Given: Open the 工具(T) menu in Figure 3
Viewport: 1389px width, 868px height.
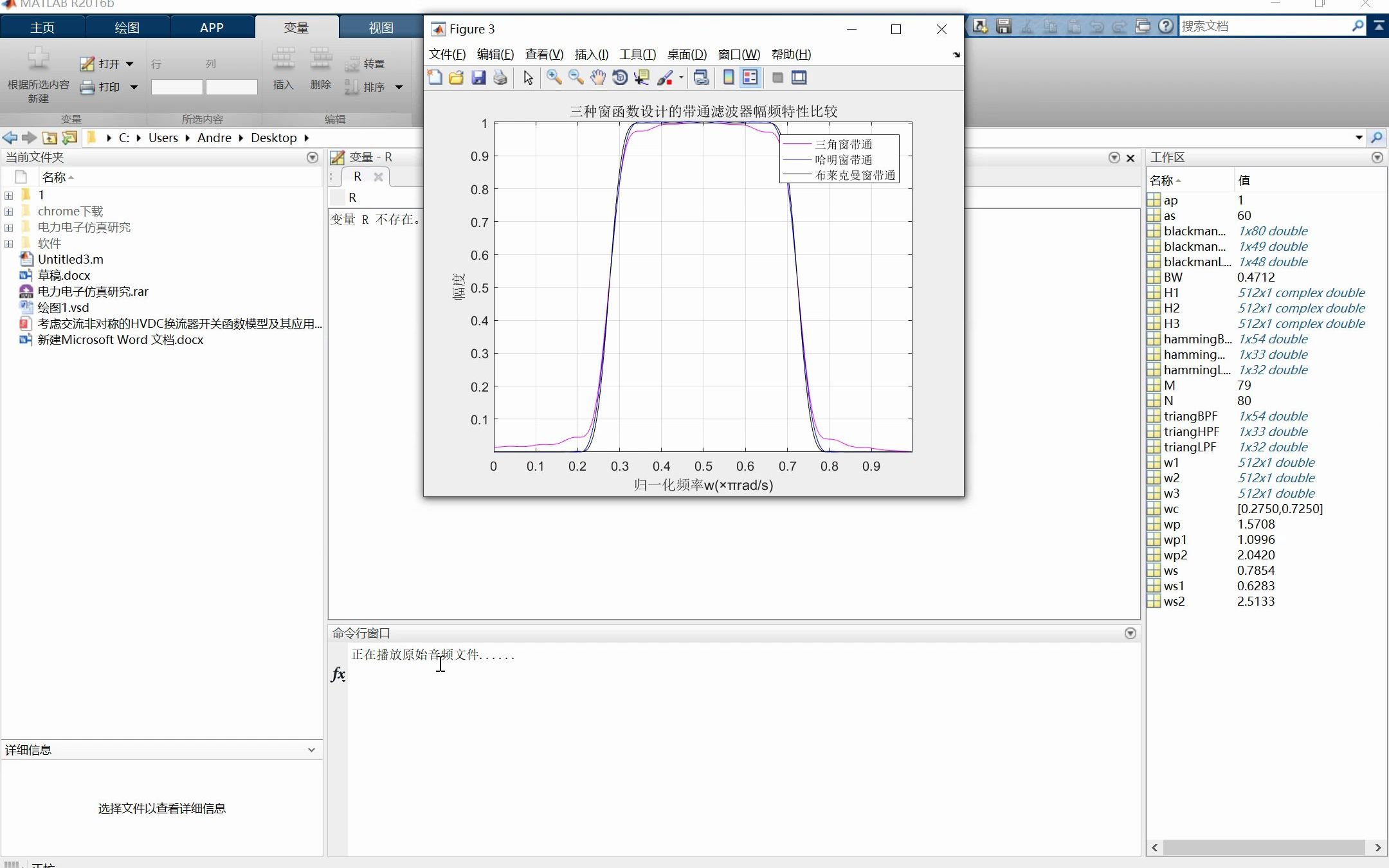Looking at the screenshot, I should pos(637,55).
